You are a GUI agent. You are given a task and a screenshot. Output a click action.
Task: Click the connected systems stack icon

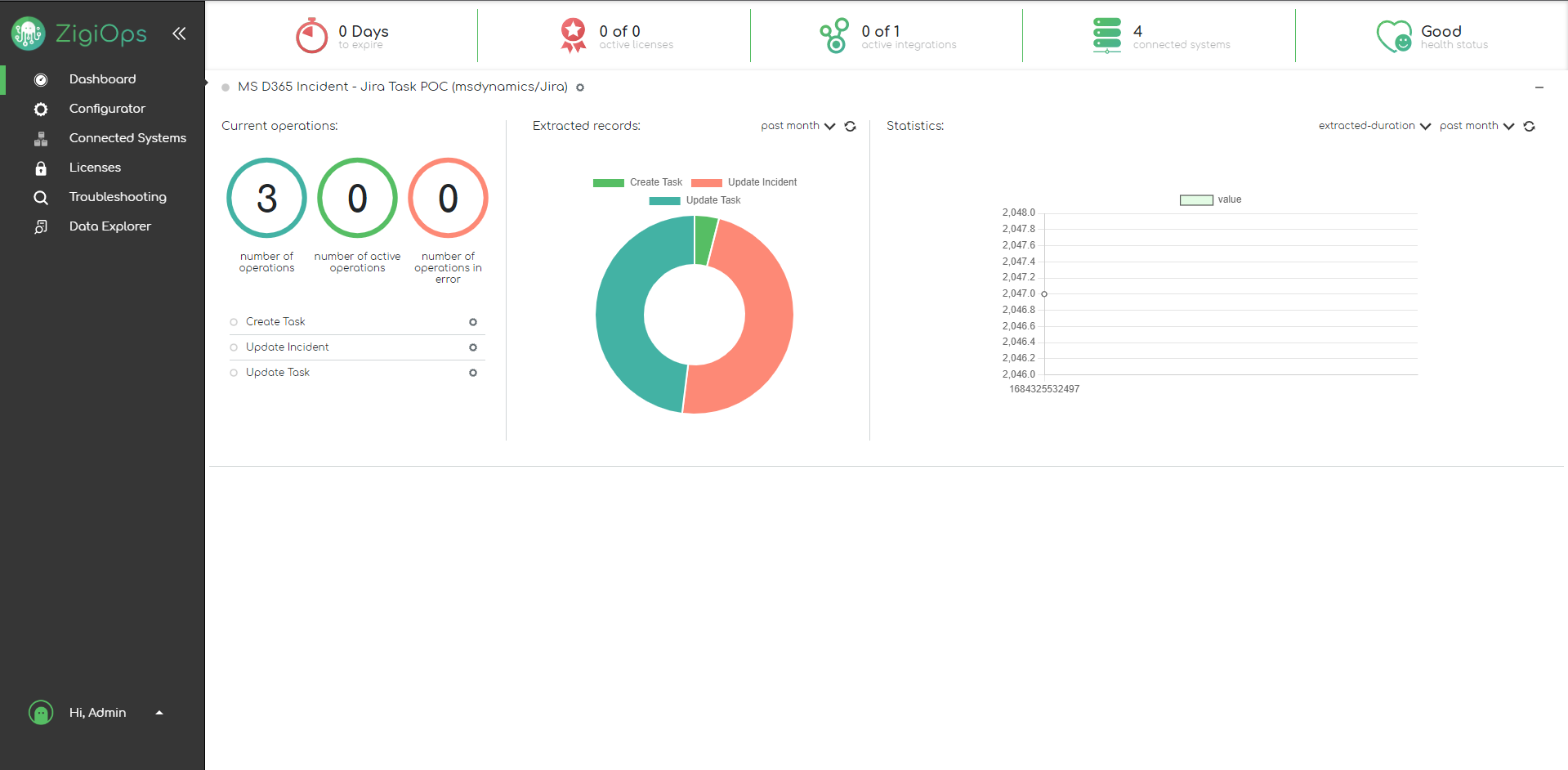[1106, 35]
